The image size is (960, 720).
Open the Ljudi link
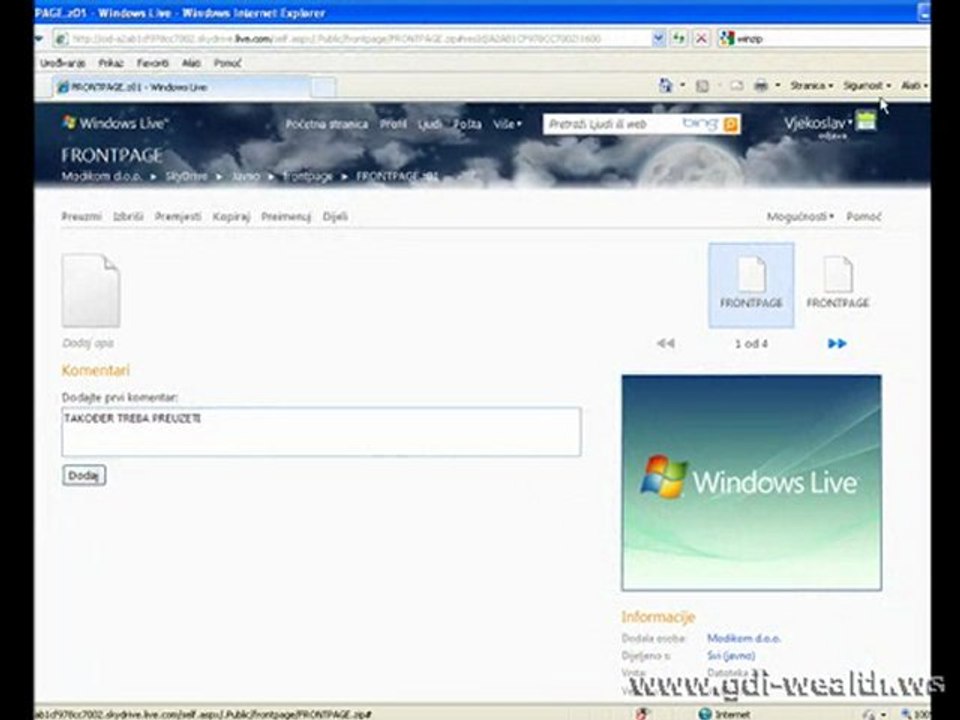tap(430, 124)
